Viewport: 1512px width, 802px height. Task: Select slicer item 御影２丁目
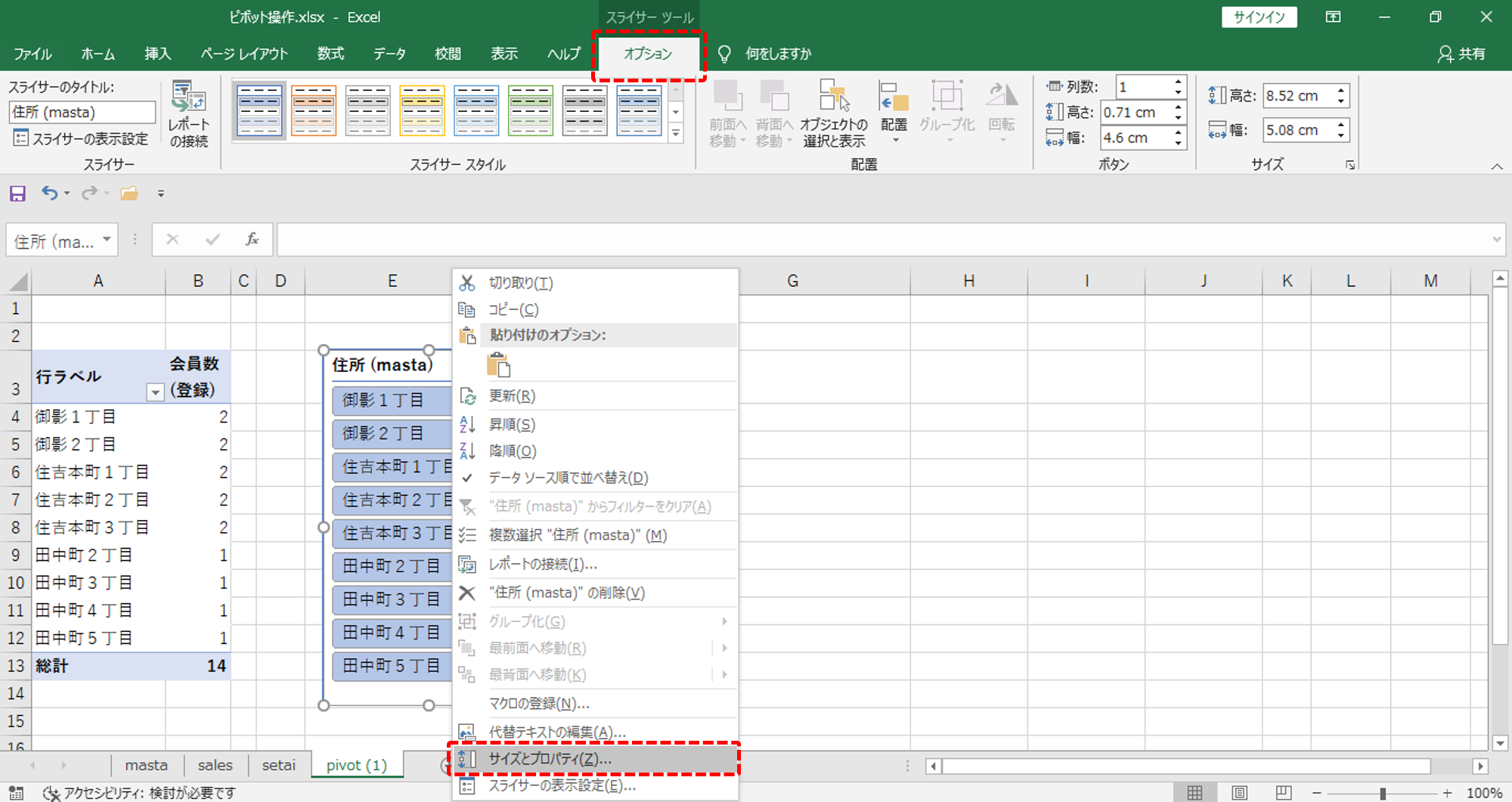(x=392, y=433)
